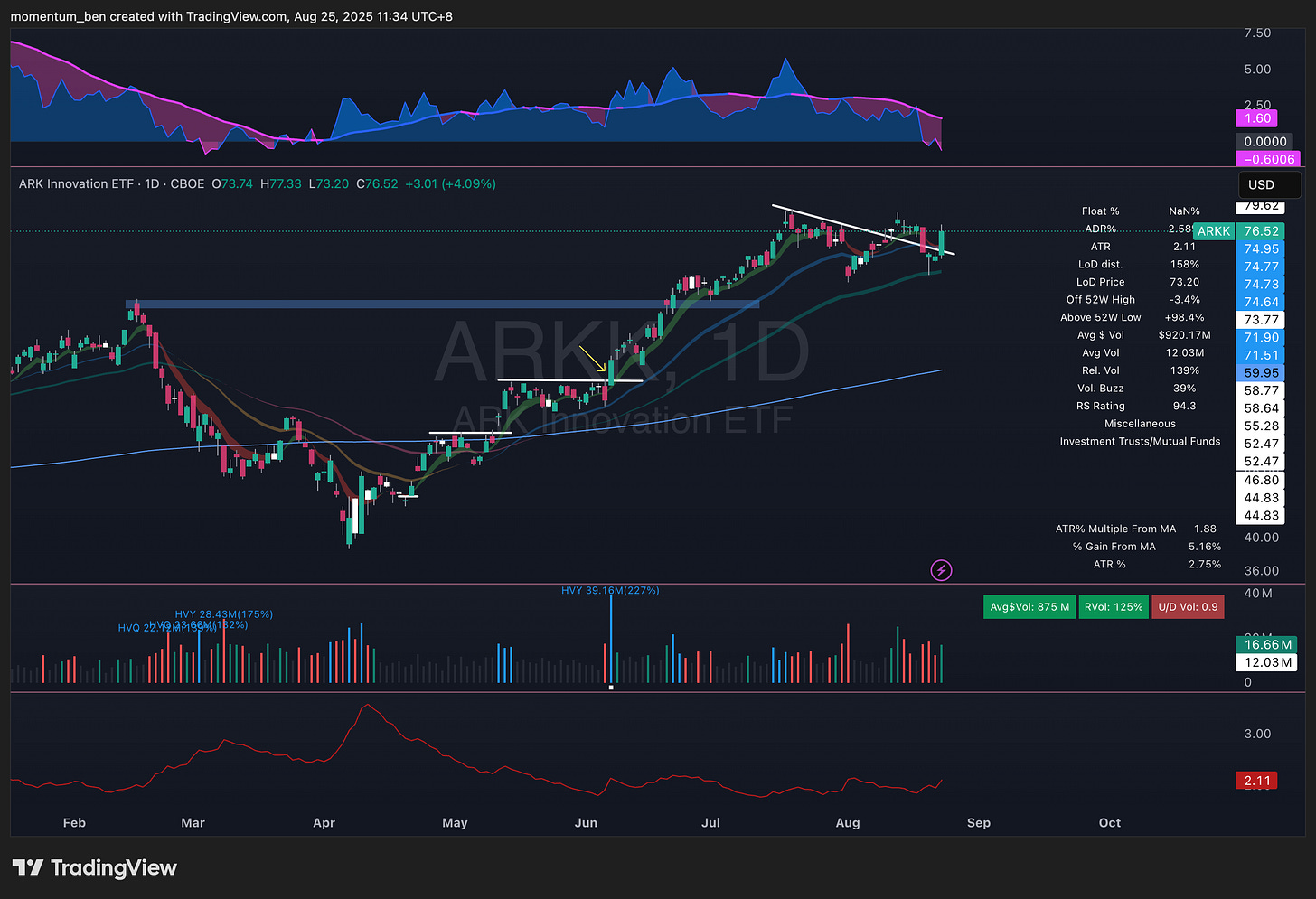Image resolution: width=1316 pixels, height=899 pixels.
Task: Click the Avg$Vol: 875 M badge
Action: coord(1029,607)
